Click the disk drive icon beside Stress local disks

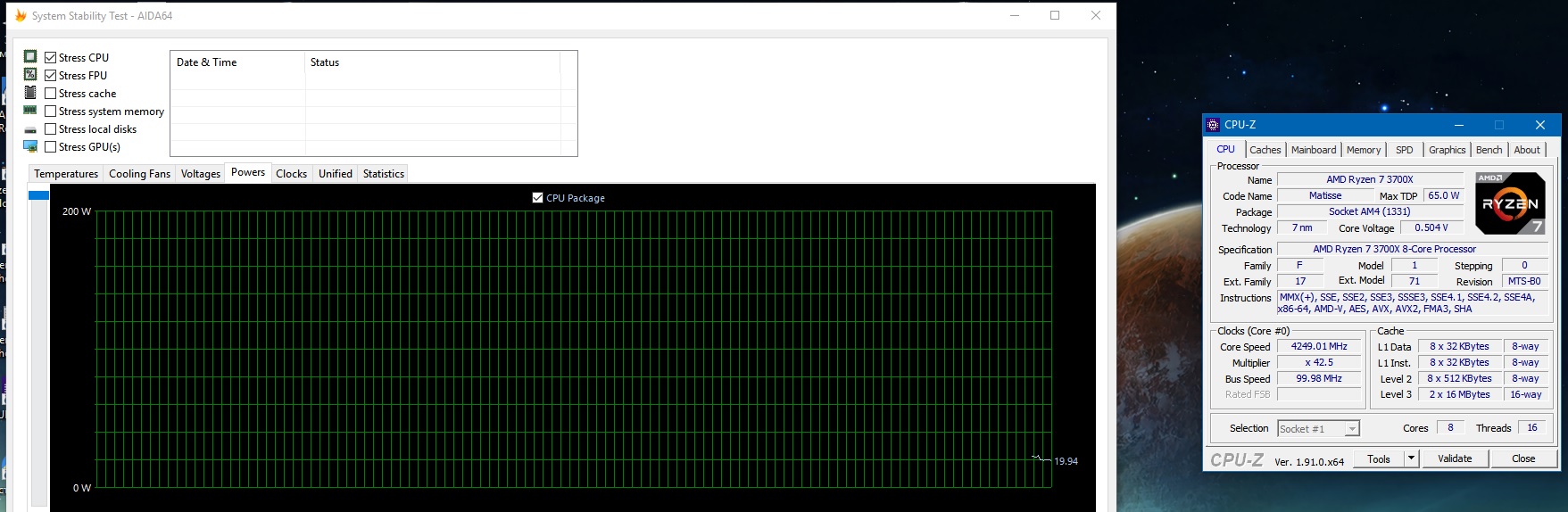[30, 129]
